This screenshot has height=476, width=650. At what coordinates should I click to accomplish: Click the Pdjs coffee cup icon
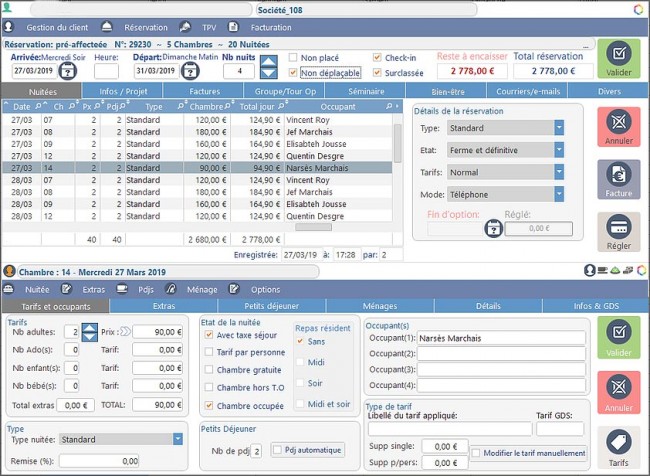click(x=121, y=289)
